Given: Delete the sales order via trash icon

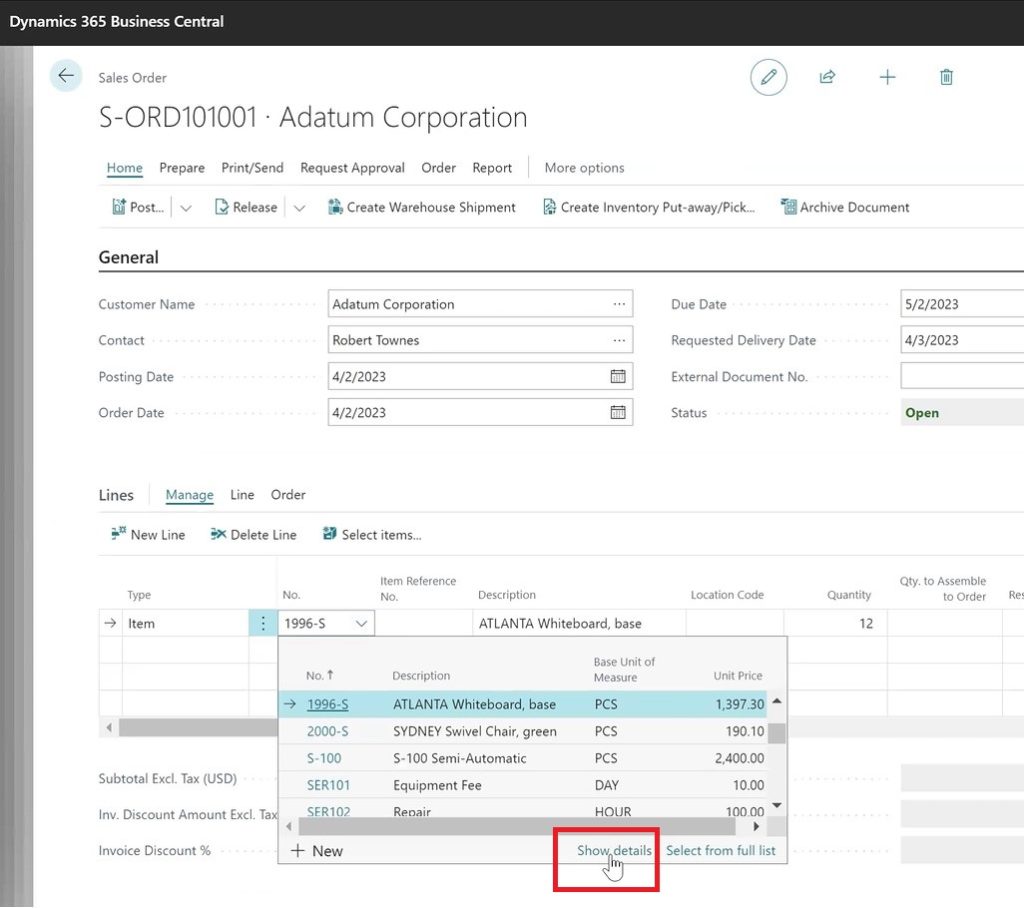Looking at the screenshot, I should 946,77.
